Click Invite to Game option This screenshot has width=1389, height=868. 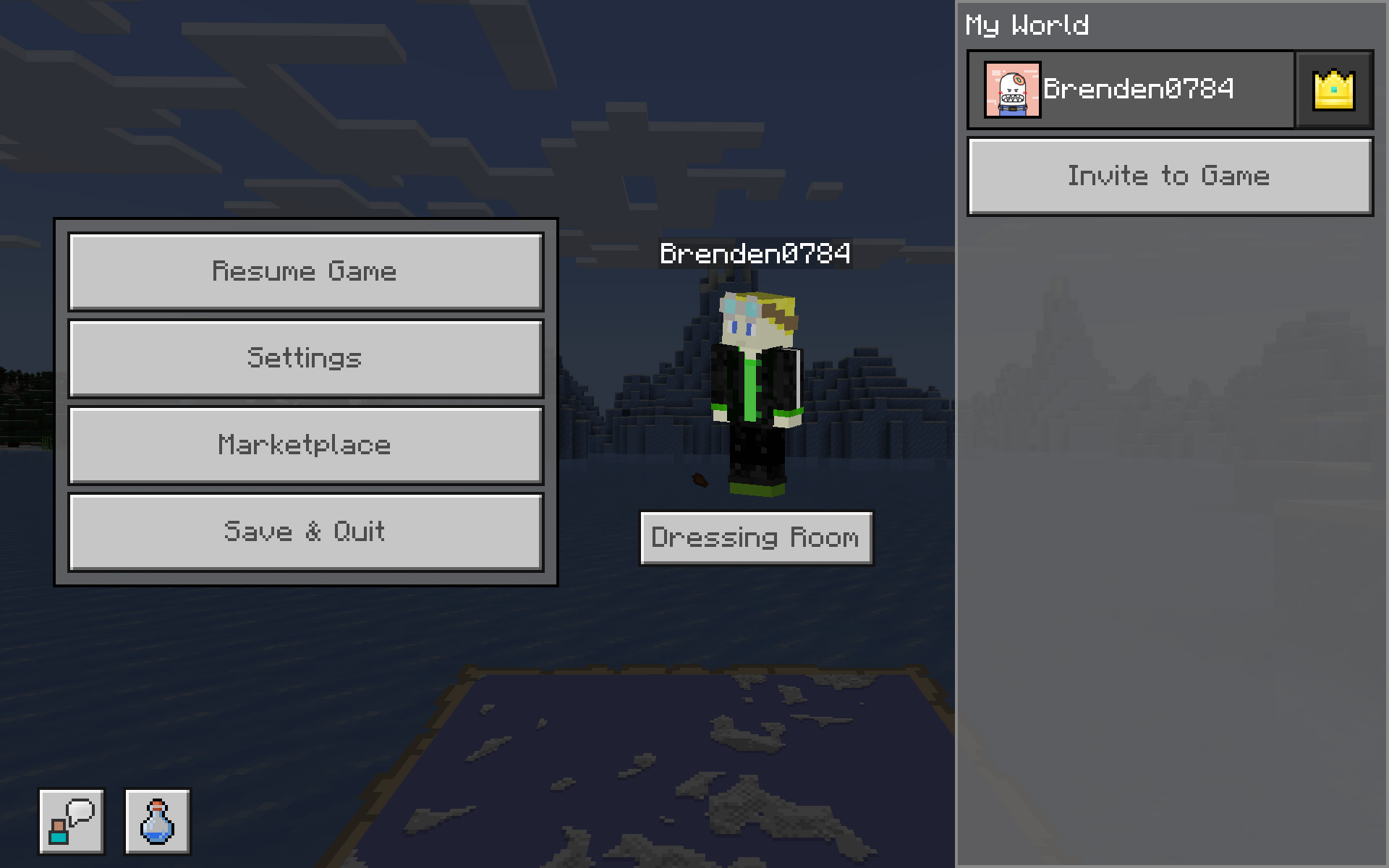click(1170, 176)
